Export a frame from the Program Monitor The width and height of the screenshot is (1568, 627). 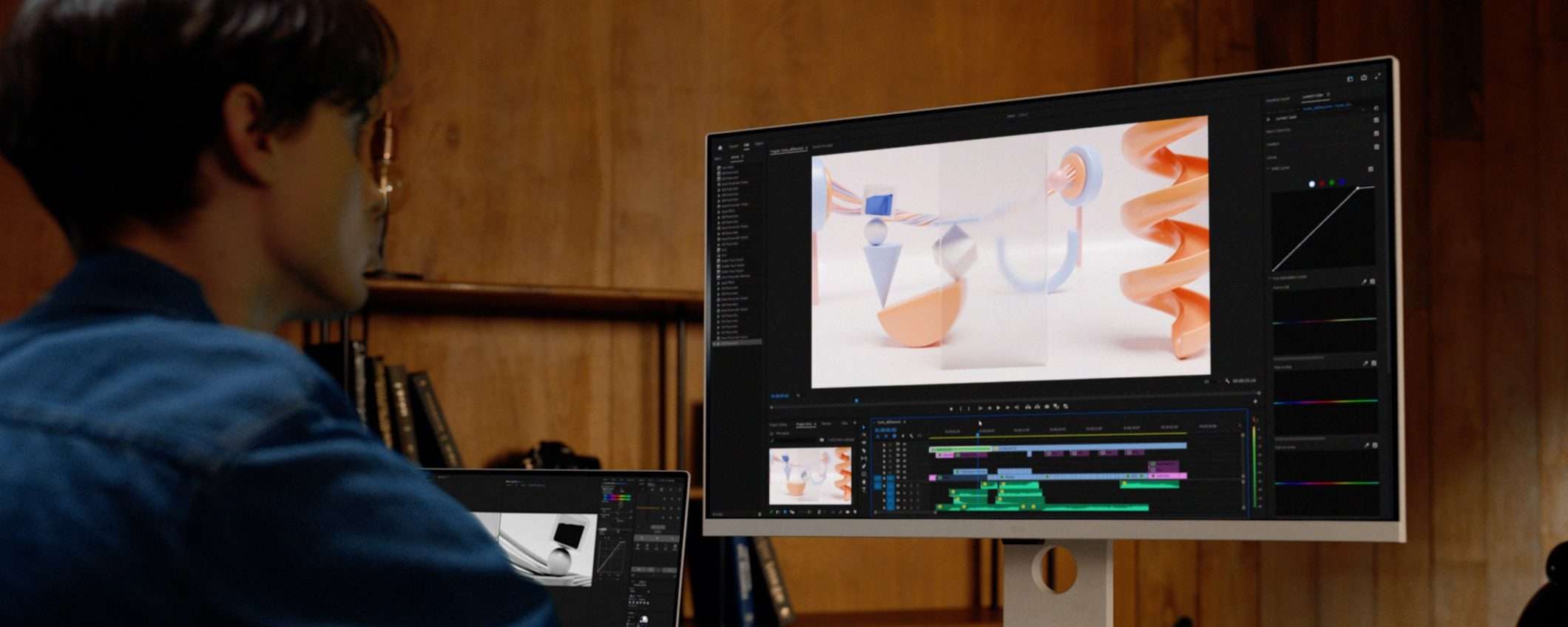click(1047, 407)
